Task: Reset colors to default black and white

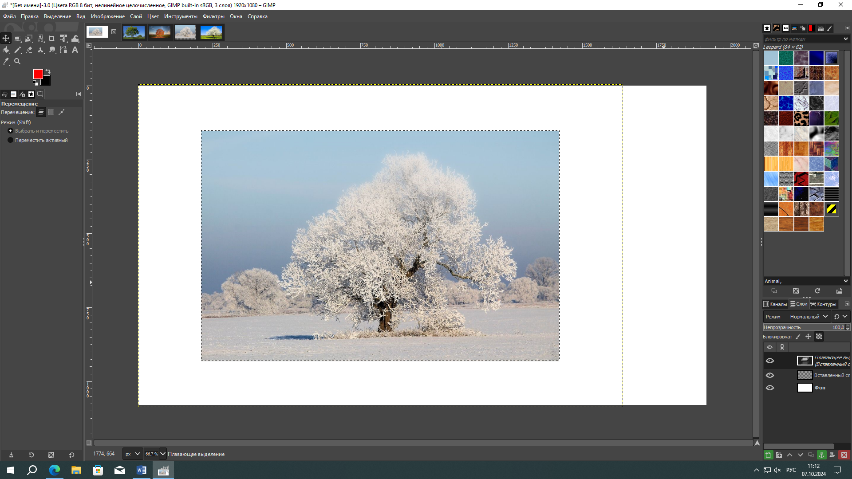Action: (x=36, y=83)
